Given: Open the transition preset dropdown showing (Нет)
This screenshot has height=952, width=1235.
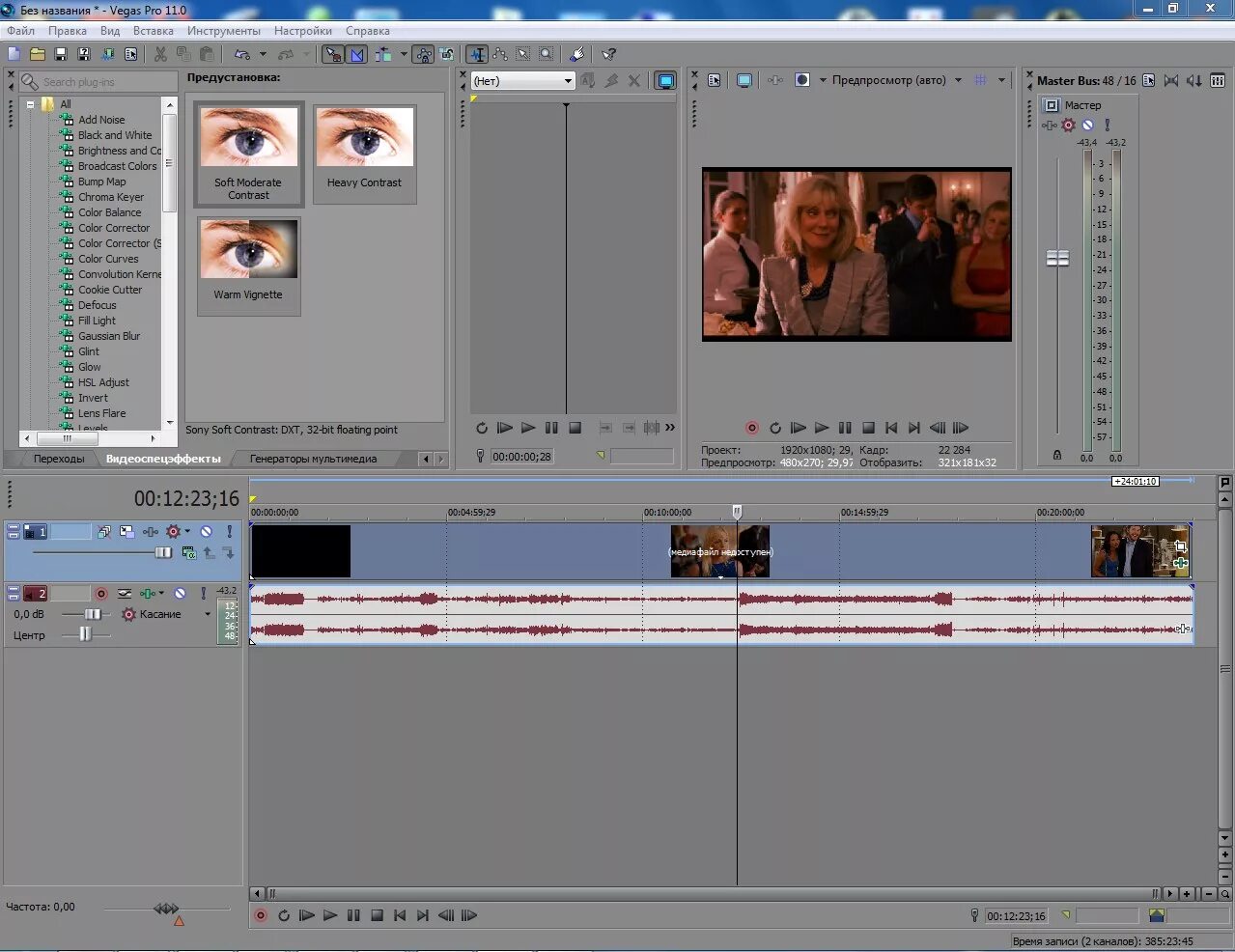Looking at the screenshot, I should coord(521,81).
